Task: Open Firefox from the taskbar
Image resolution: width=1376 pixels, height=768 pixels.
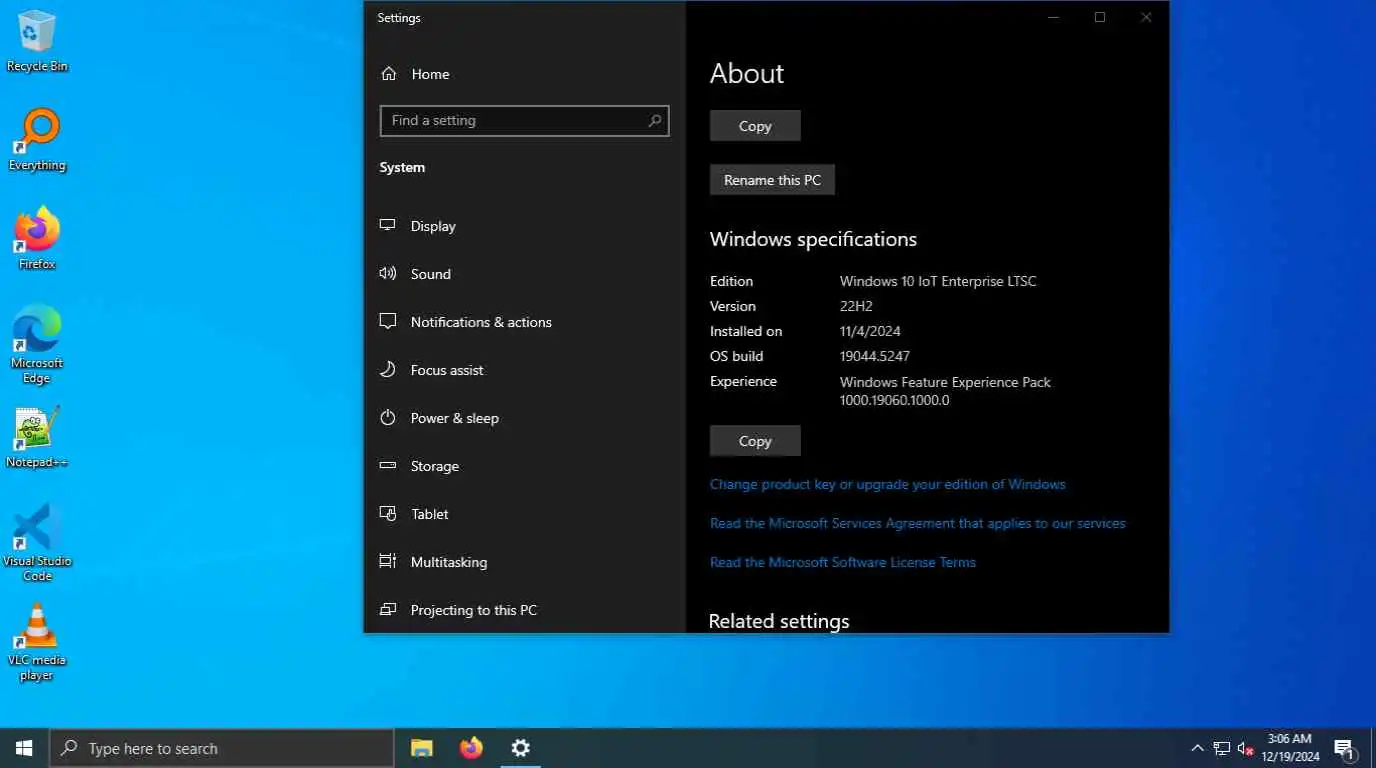Action: (x=471, y=748)
